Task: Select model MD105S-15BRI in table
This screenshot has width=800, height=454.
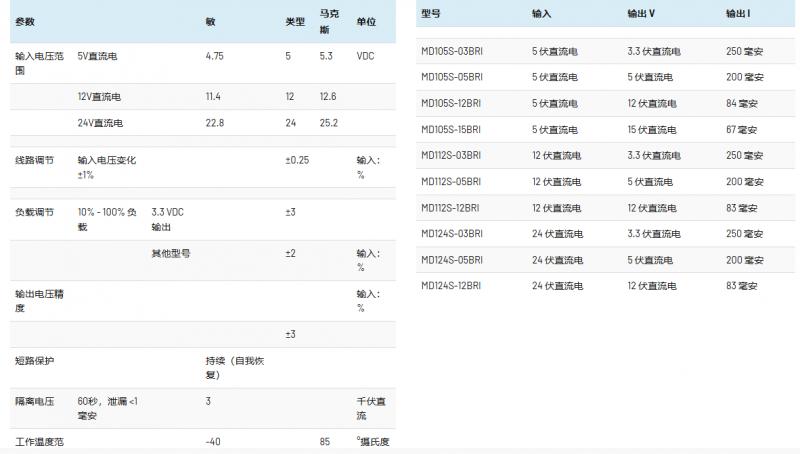Action: [452, 129]
